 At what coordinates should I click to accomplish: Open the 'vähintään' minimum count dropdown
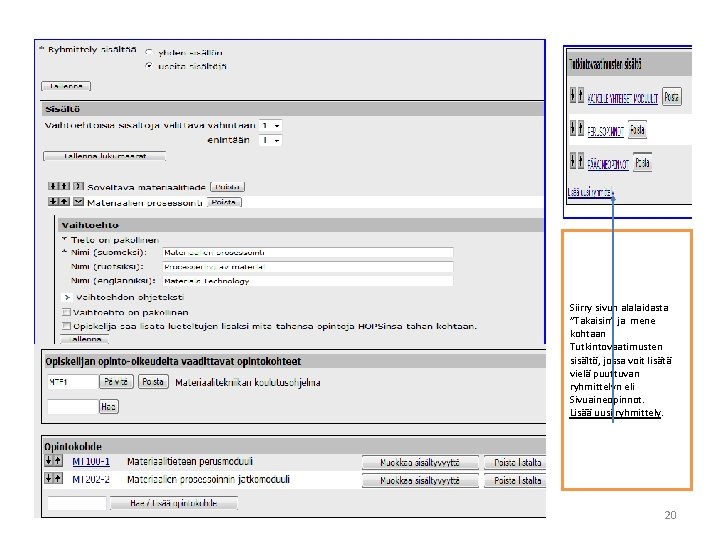tap(270, 125)
